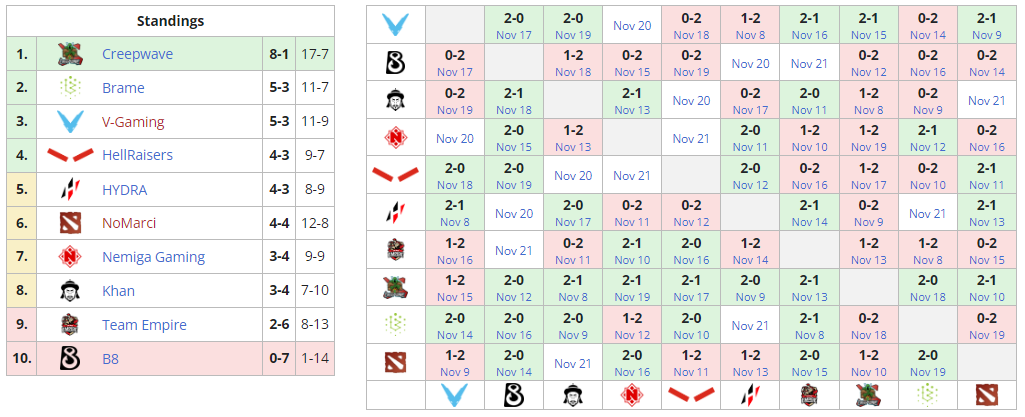Click Khan logo in crosstable's bottom row
This screenshot has width=1025, height=417.
tap(573, 394)
